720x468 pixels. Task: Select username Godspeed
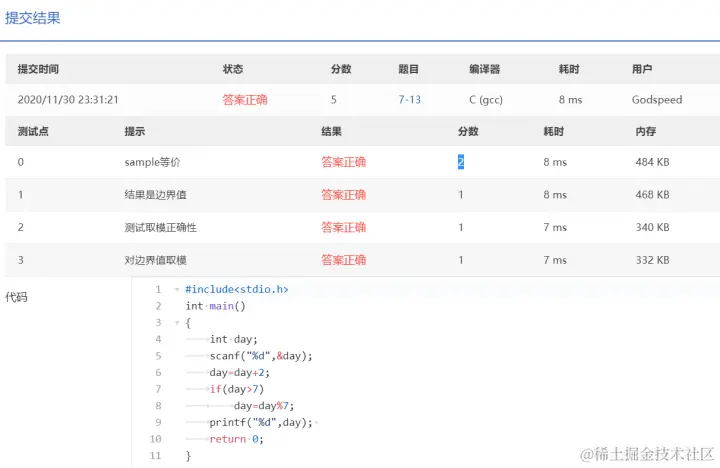tap(657, 100)
